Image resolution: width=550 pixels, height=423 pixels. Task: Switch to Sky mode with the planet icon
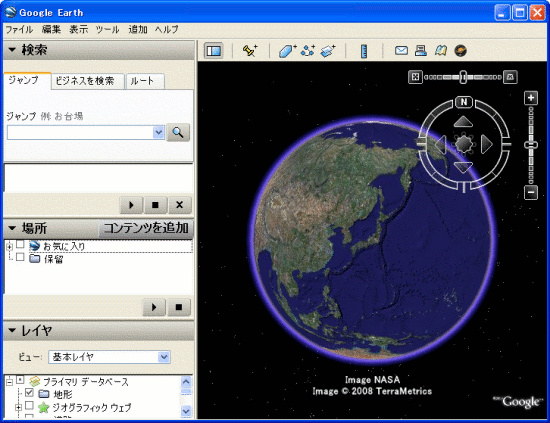pyautogui.click(x=461, y=51)
